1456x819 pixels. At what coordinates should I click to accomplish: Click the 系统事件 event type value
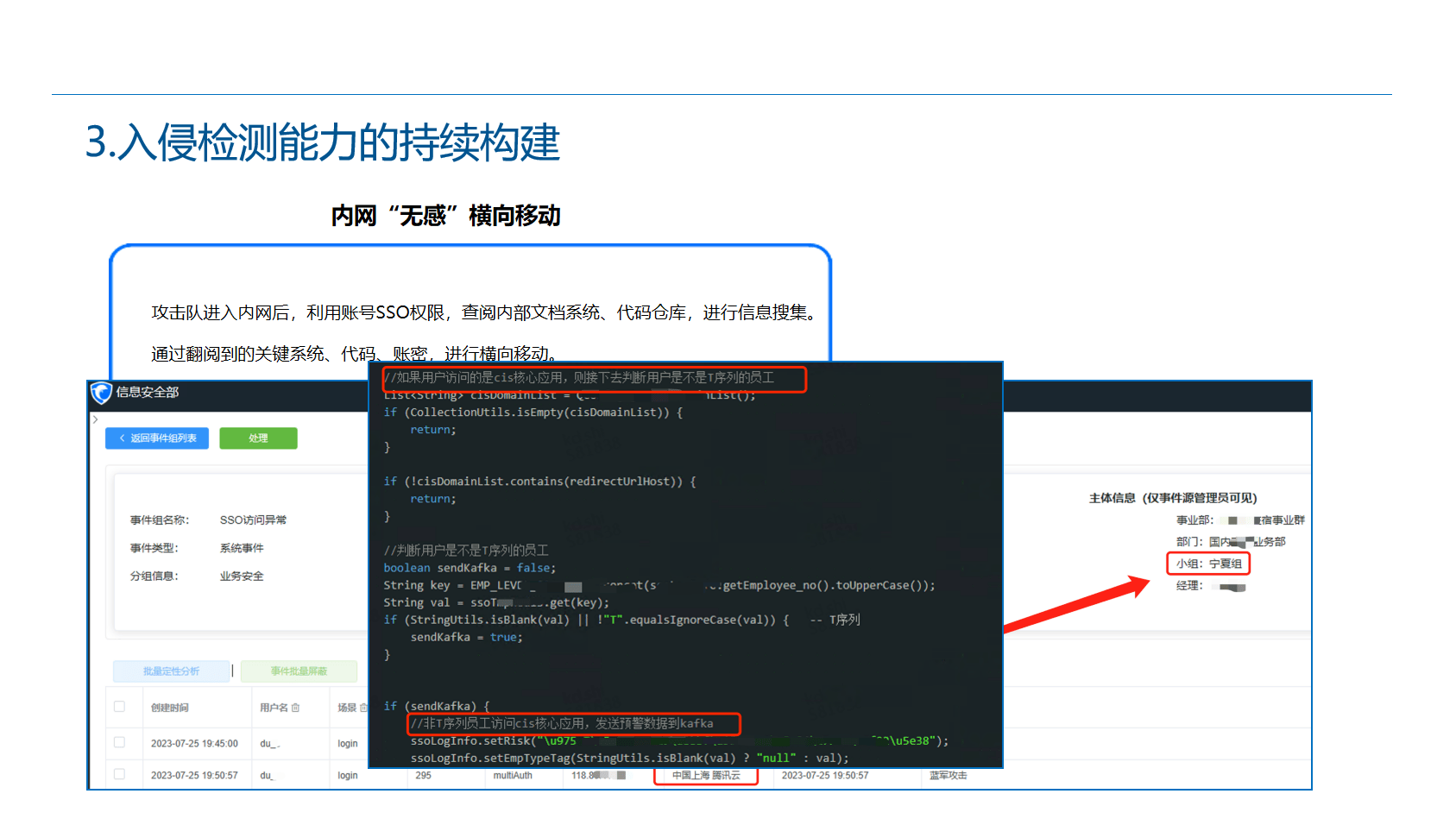pos(242,548)
